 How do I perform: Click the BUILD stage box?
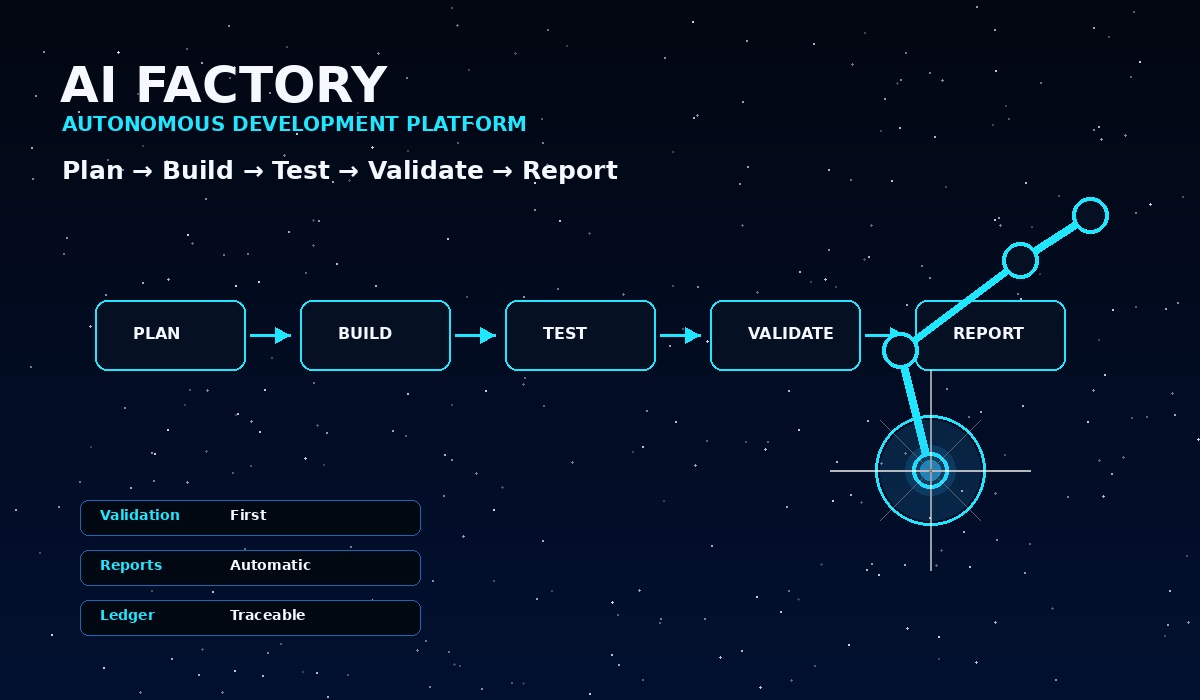[x=375, y=335]
